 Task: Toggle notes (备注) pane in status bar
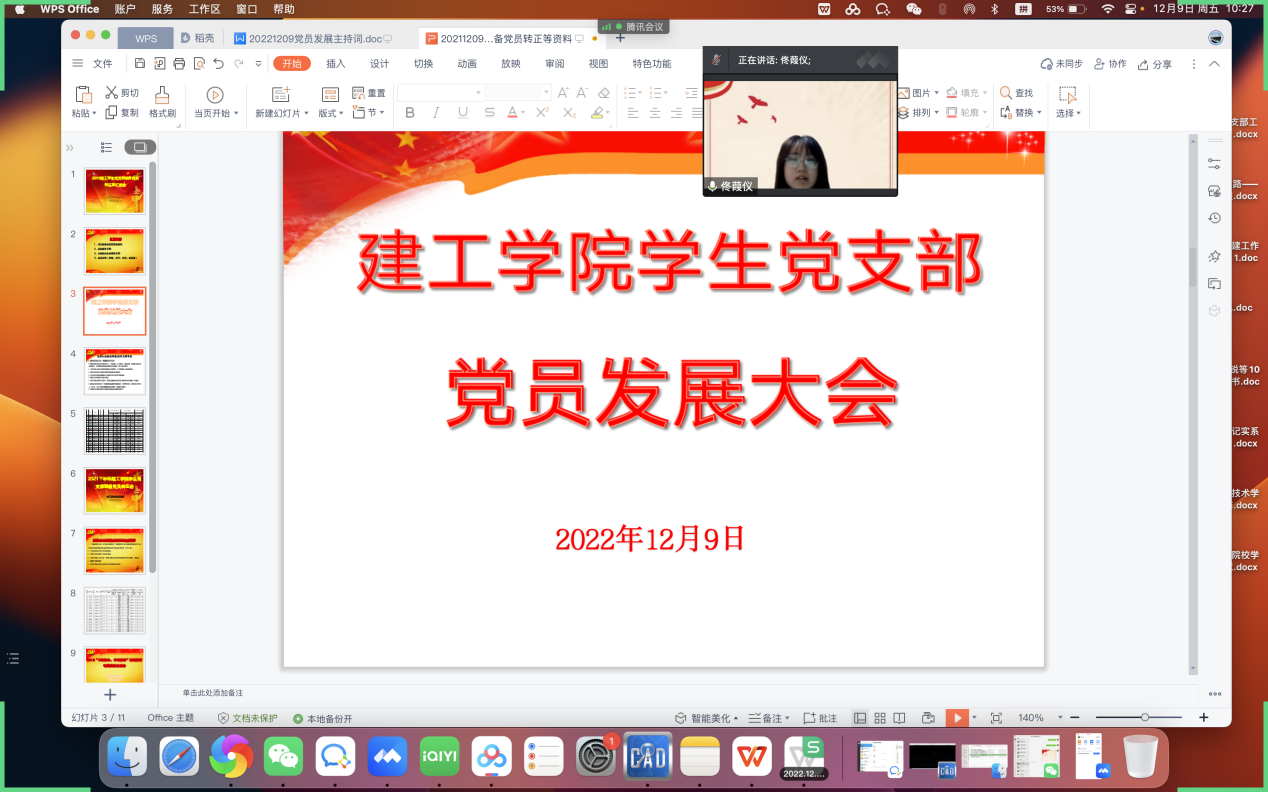tap(770, 718)
